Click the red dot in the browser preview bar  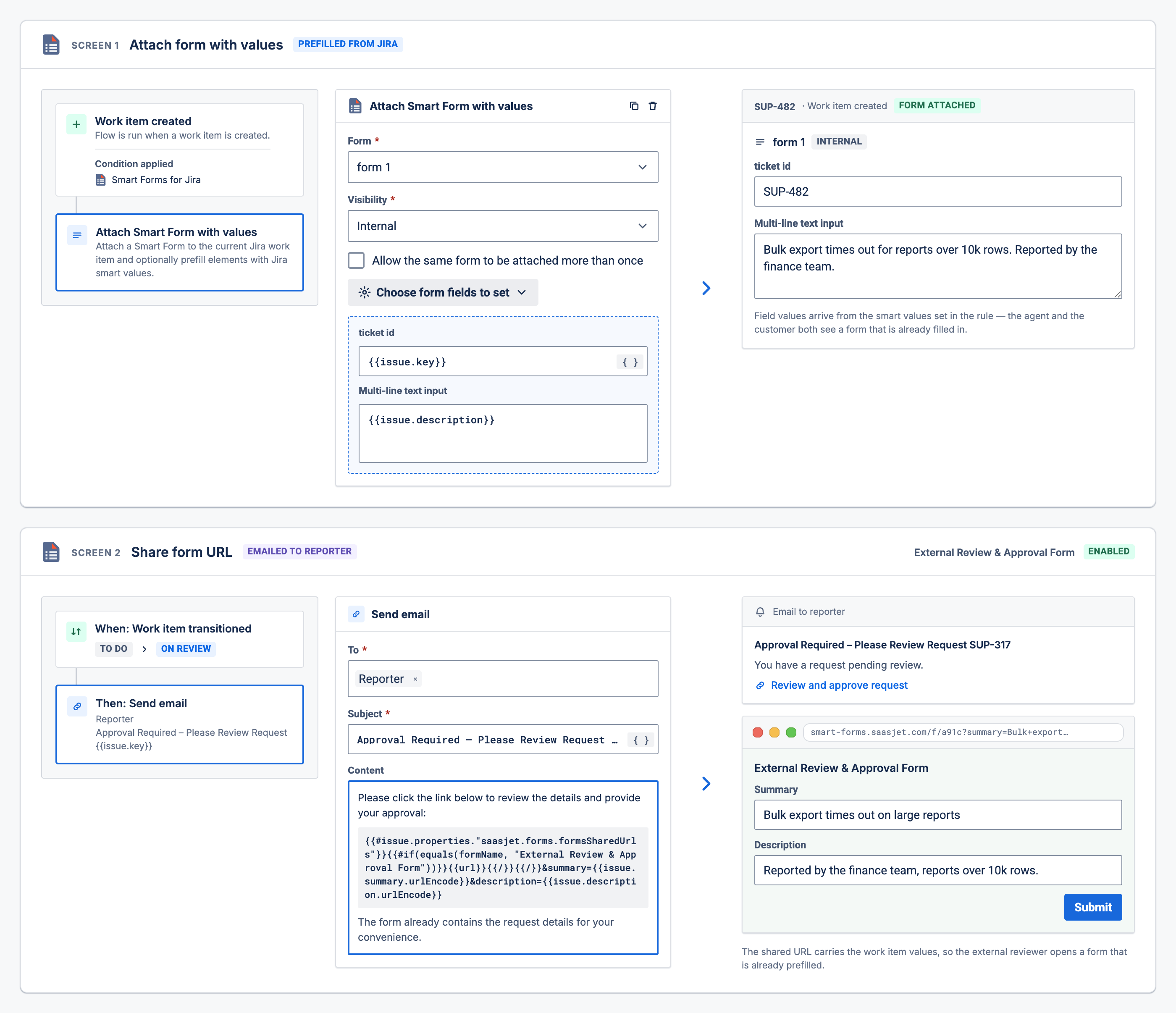[x=758, y=732]
